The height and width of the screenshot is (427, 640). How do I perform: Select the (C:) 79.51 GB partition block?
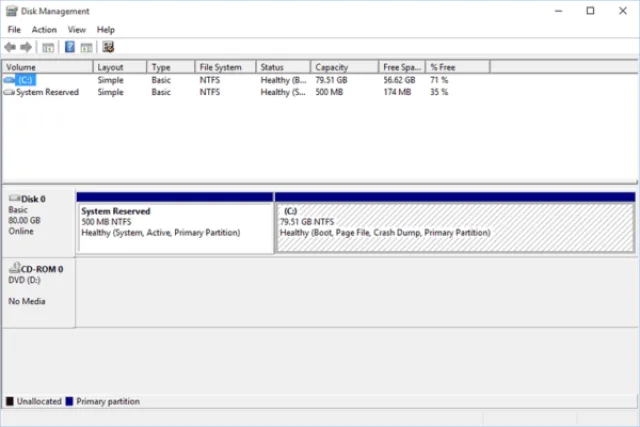point(455,223)
